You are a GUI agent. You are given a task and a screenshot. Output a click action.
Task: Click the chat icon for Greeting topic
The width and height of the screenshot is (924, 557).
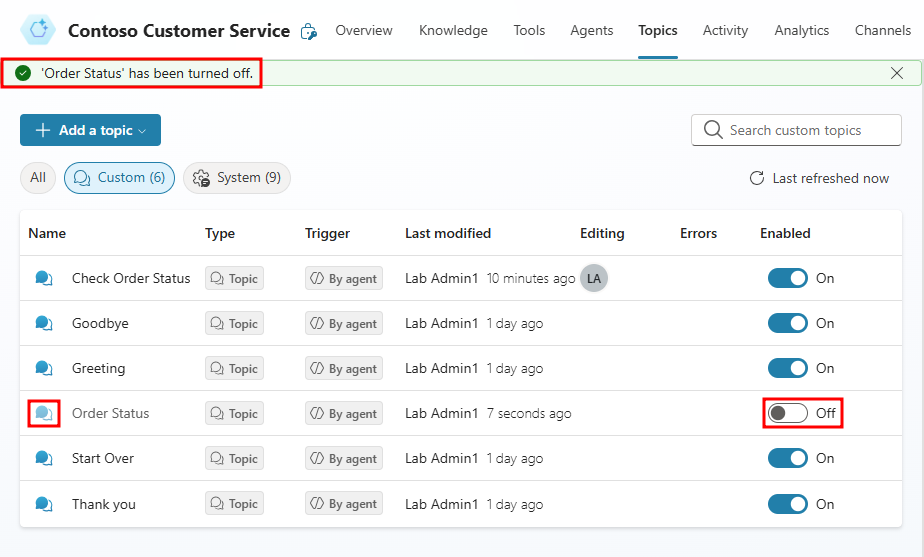[x=44, y=368]
